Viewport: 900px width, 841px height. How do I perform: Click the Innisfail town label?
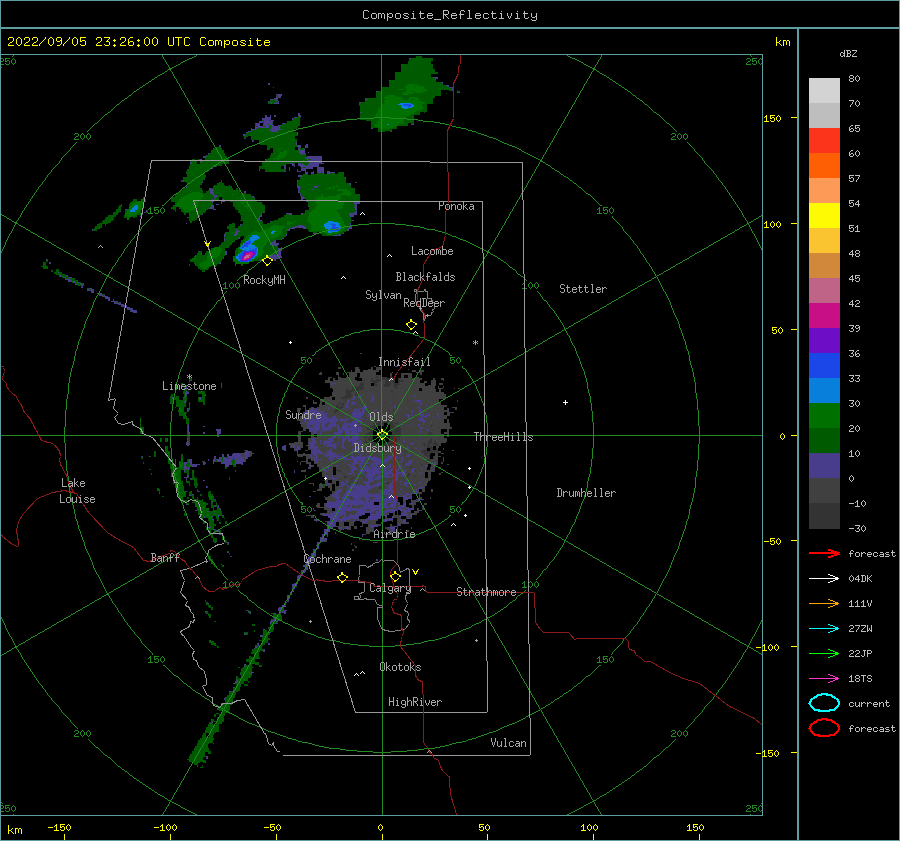tap(404, 362)
